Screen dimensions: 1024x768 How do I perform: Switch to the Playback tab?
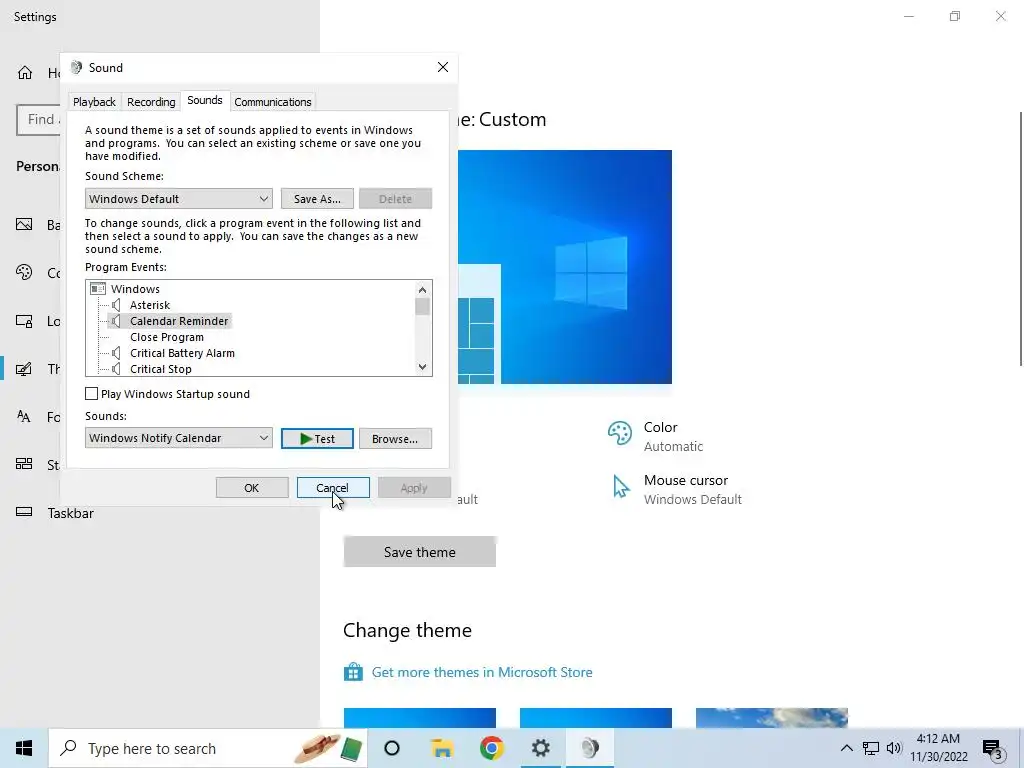(94, 102)
